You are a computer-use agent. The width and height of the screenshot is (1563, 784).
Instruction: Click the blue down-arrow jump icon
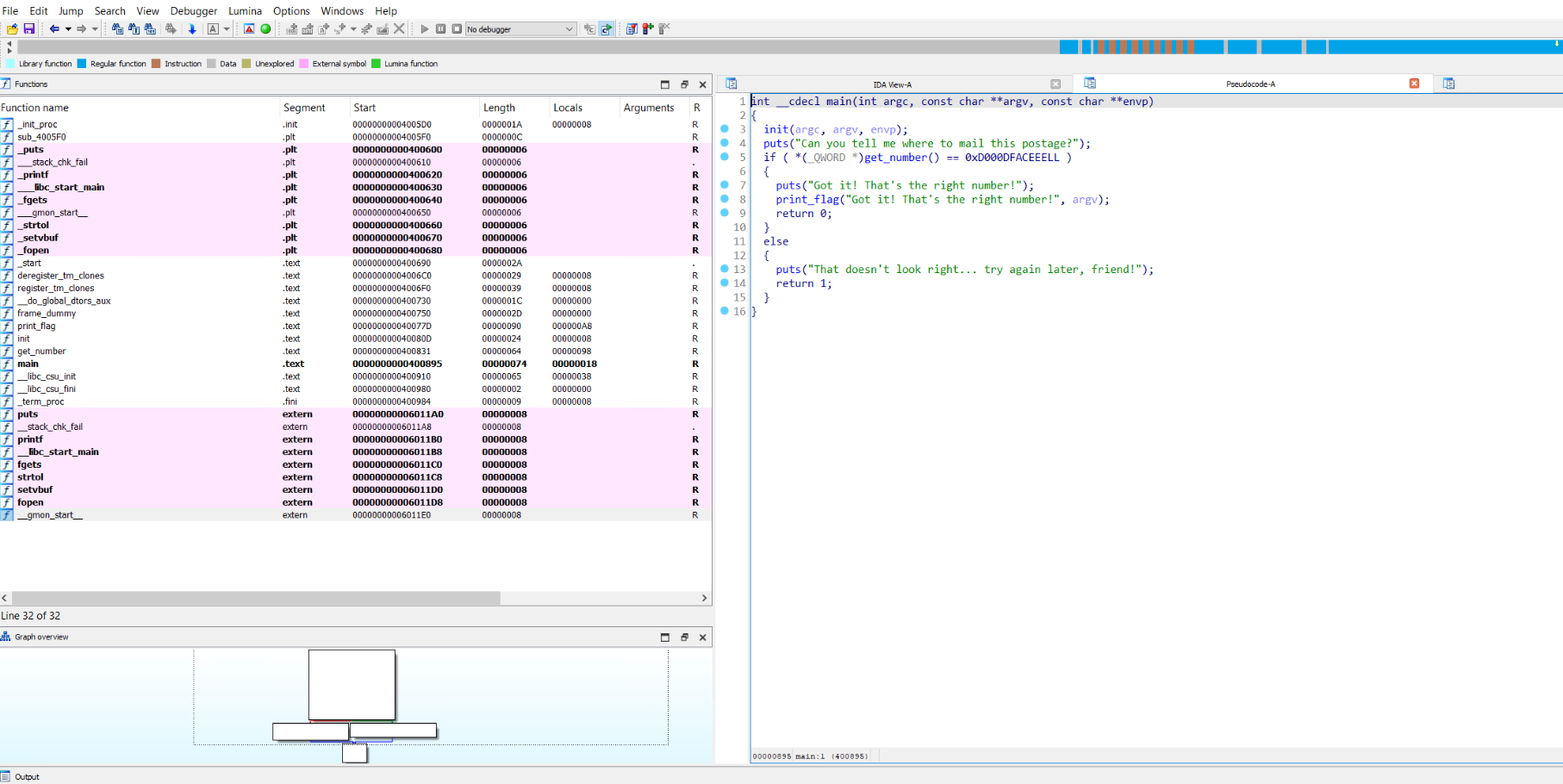pos(192,28)
